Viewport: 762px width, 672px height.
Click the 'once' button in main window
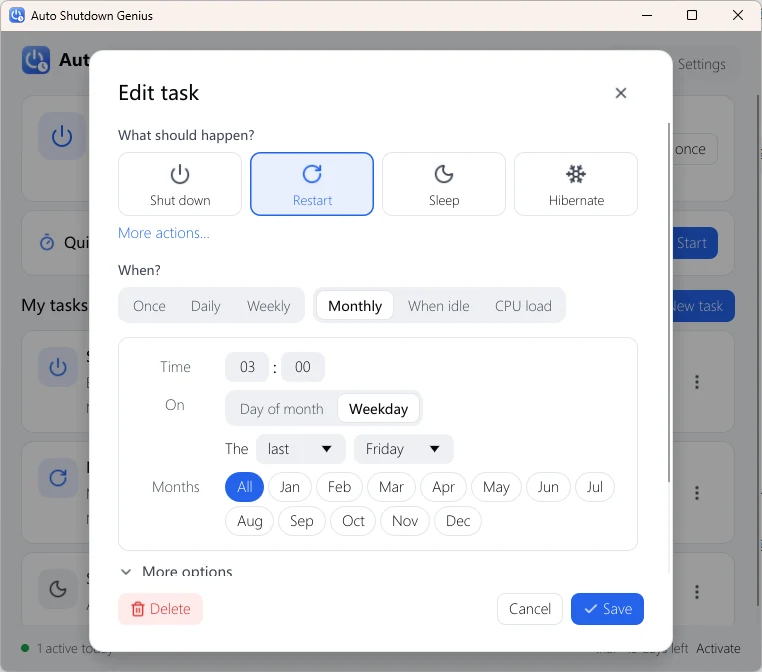tap(695, 149)
